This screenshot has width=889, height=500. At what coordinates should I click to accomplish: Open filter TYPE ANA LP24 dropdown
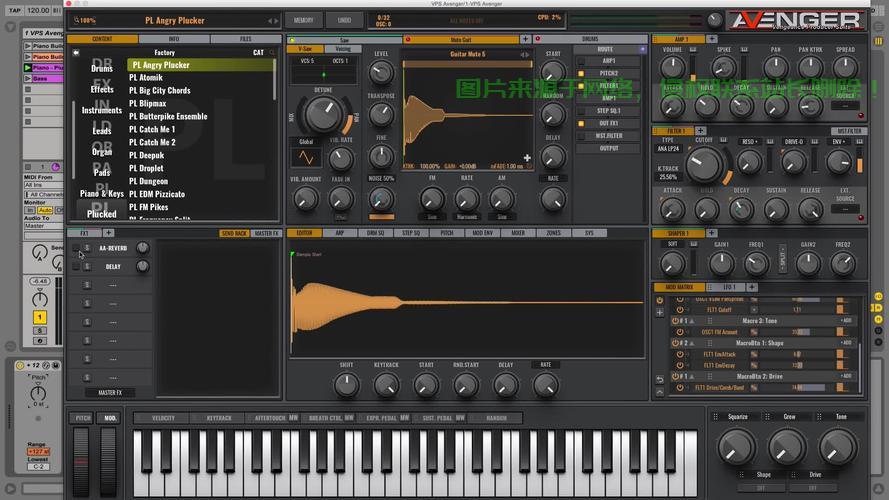tap(668, 149)
